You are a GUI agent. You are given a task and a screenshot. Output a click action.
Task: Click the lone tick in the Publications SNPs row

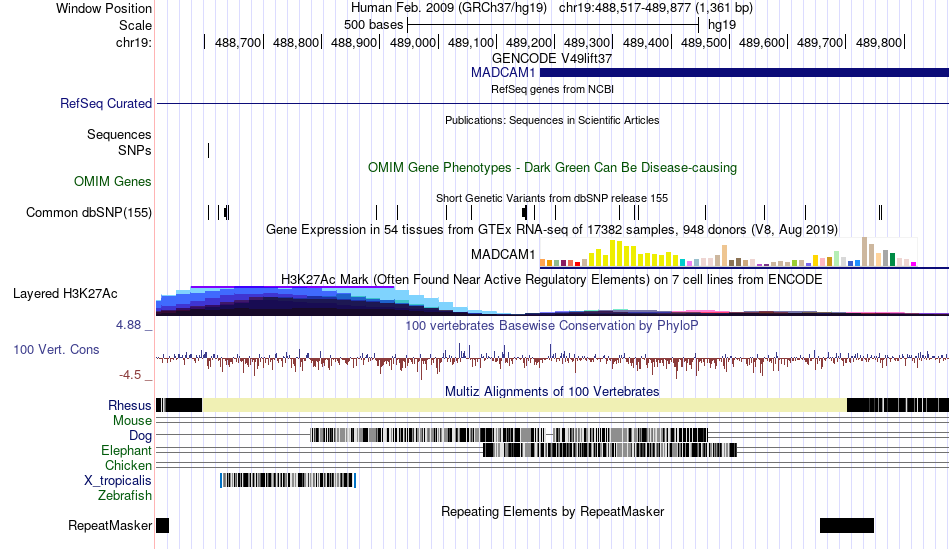pyautogui.click(x=208, y=150)
